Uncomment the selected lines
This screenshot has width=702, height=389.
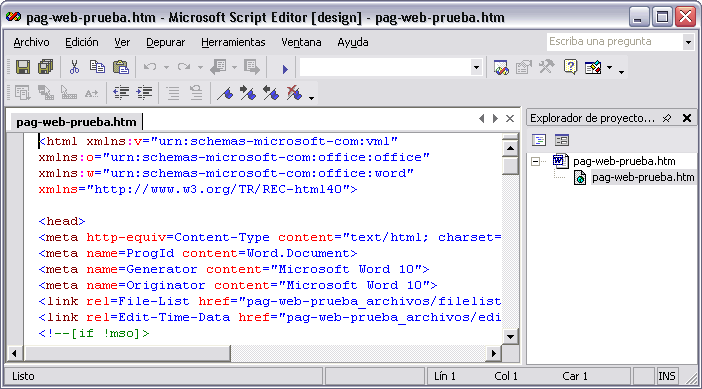pos(196,93)
